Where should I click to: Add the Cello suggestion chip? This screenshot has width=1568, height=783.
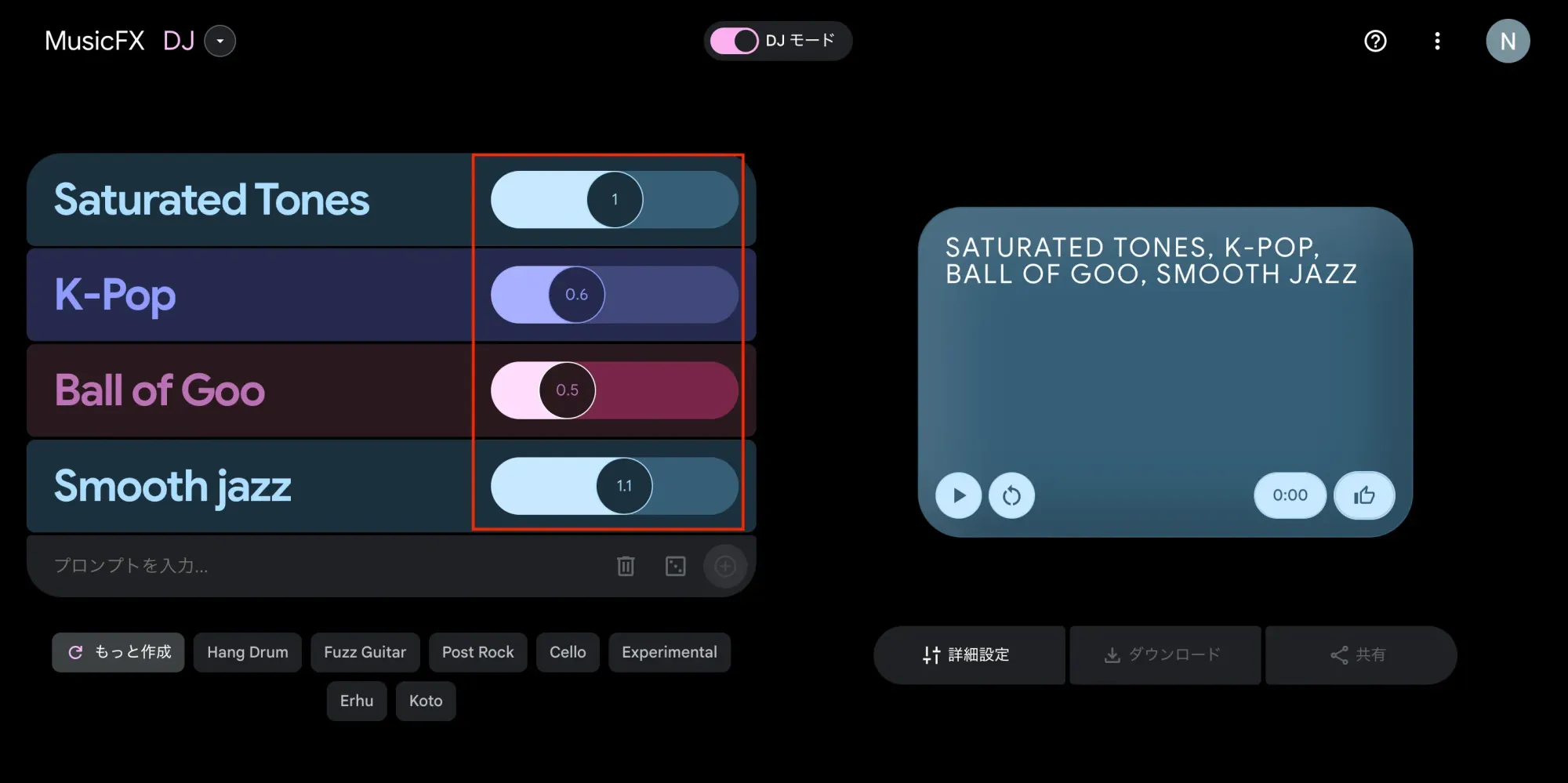pos(568,652)
